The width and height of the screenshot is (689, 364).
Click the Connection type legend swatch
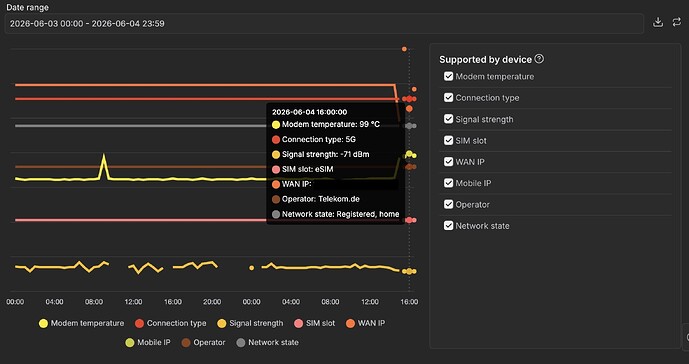[x=139, y=324]
